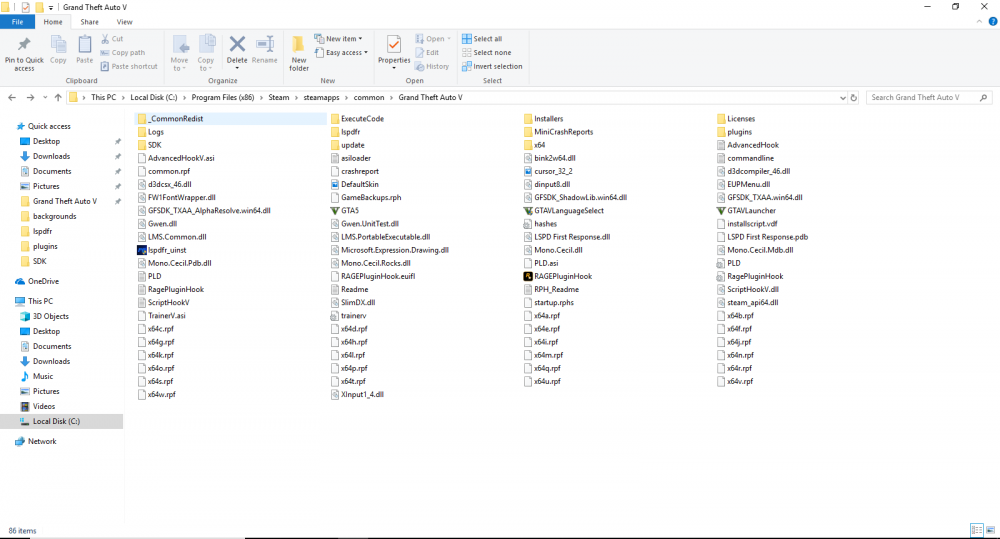The width and height of the screenshot is (1000, 539).
Task: Click the Open ribbon command
Action: 432,39
